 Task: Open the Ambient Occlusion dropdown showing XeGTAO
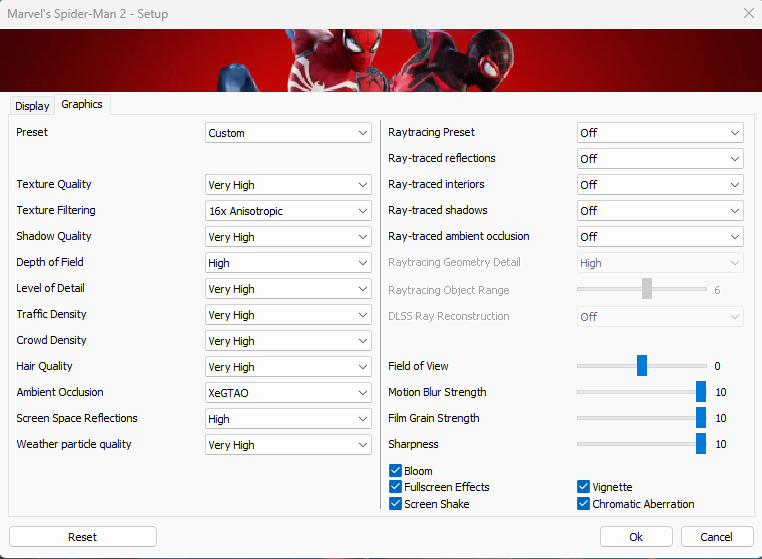tap(288, 393)
